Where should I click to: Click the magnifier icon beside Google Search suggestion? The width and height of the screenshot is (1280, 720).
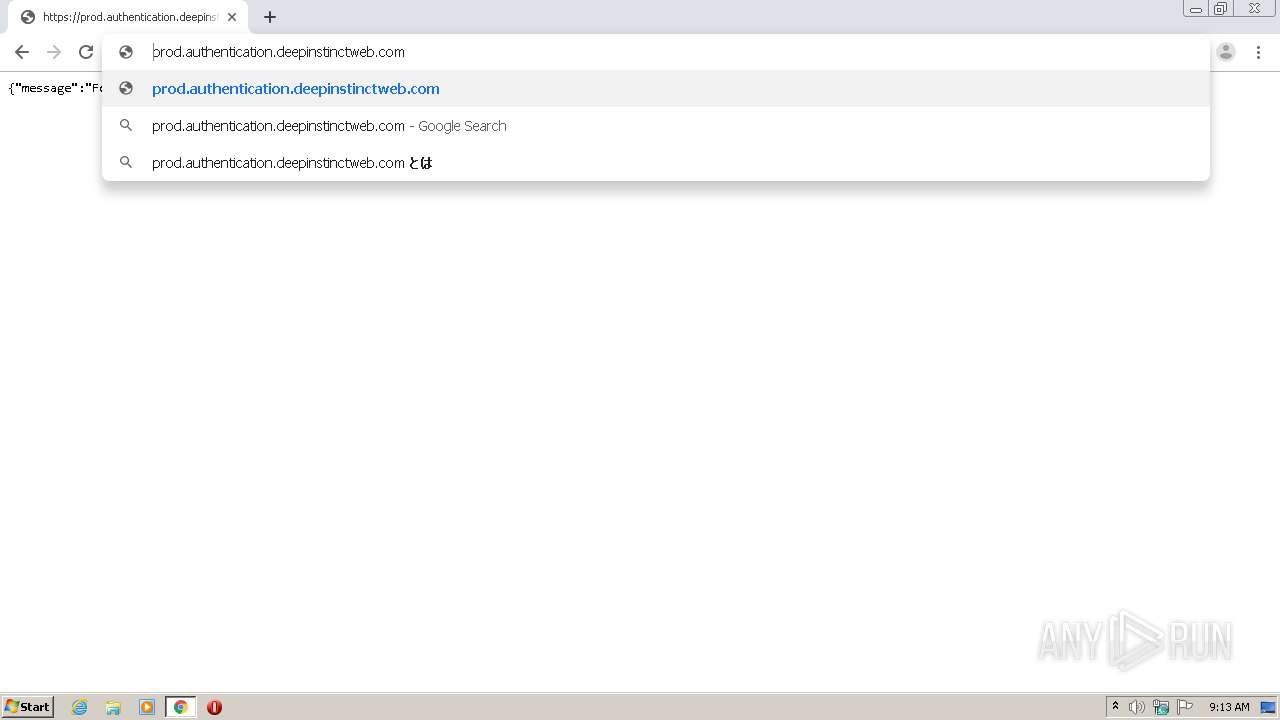coord(126,126)
